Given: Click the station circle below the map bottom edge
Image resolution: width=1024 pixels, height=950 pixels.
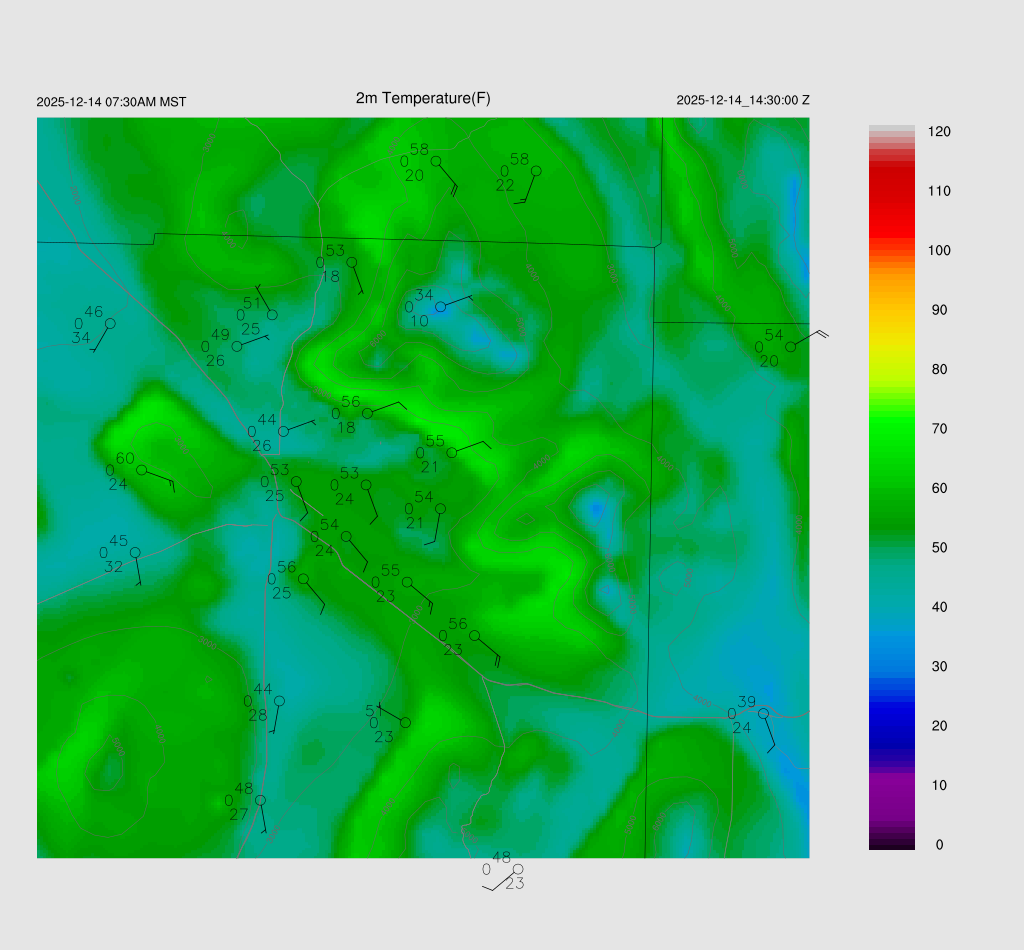Looking at the screenshot, I should coord(517,869).
